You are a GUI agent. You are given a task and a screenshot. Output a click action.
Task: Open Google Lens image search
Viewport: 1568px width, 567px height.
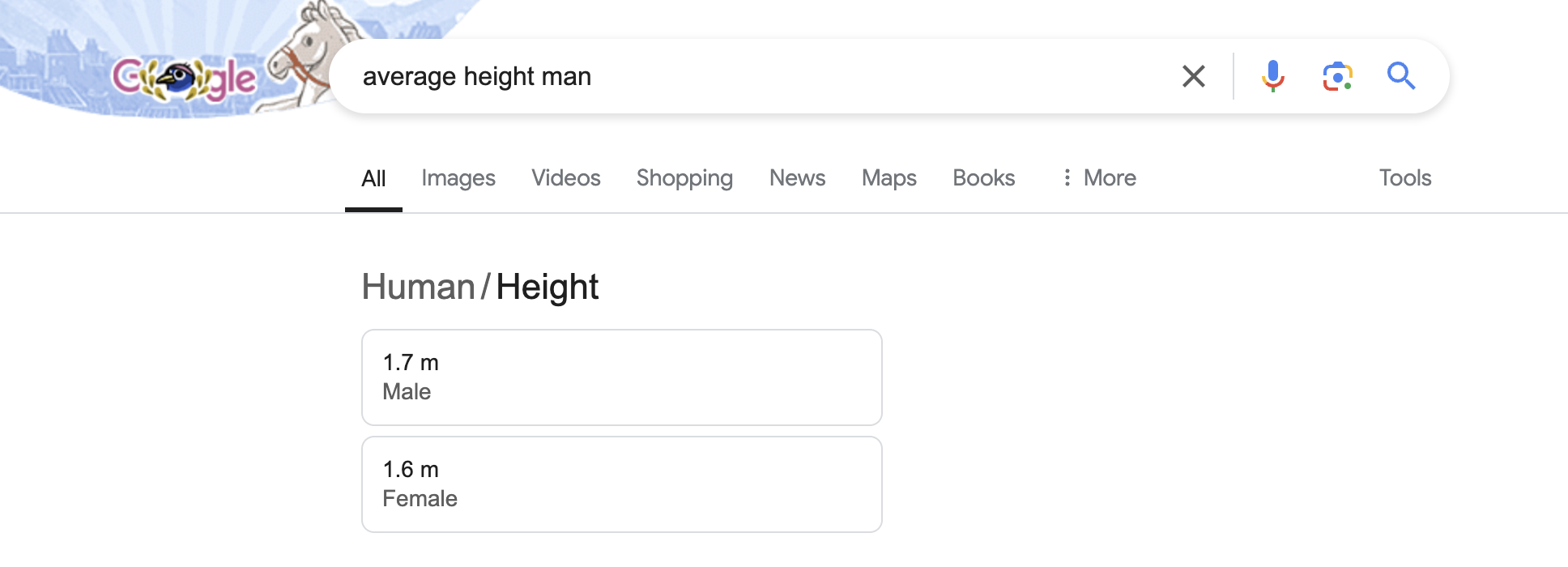1337,76
